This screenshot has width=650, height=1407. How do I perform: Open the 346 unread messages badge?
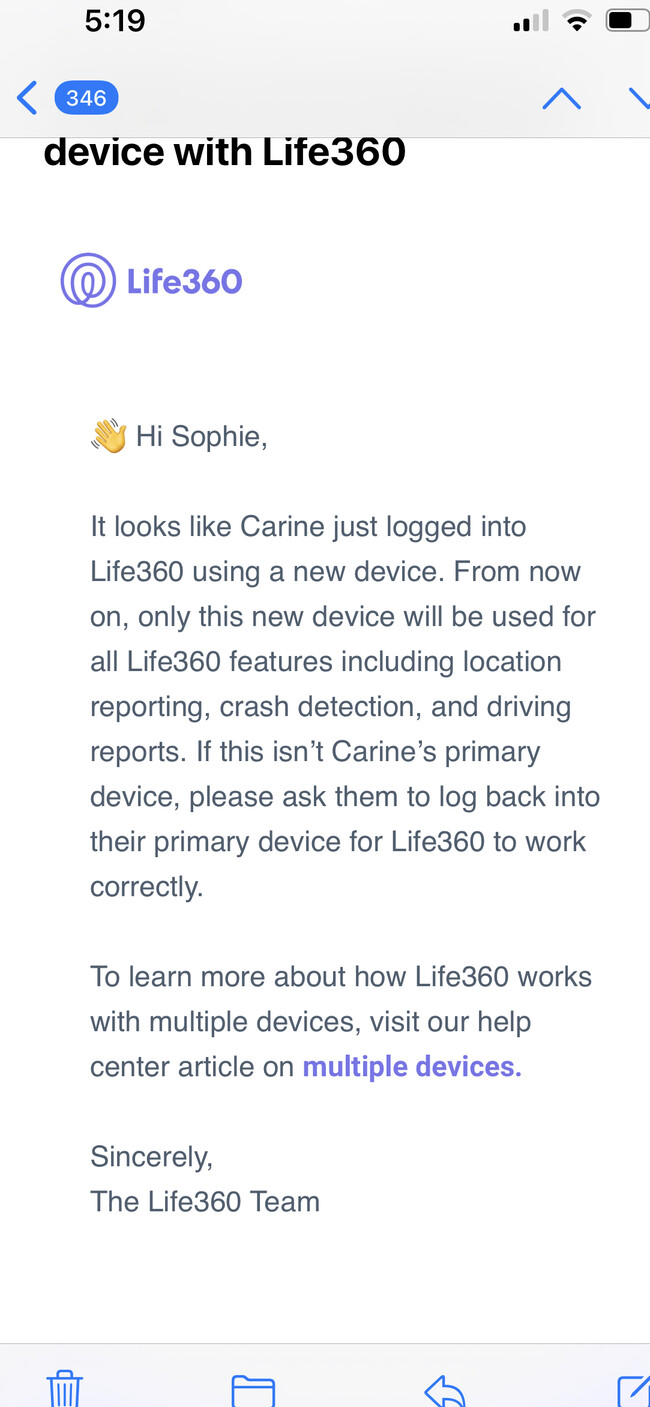pyautogui.click(x=86, y=98)
